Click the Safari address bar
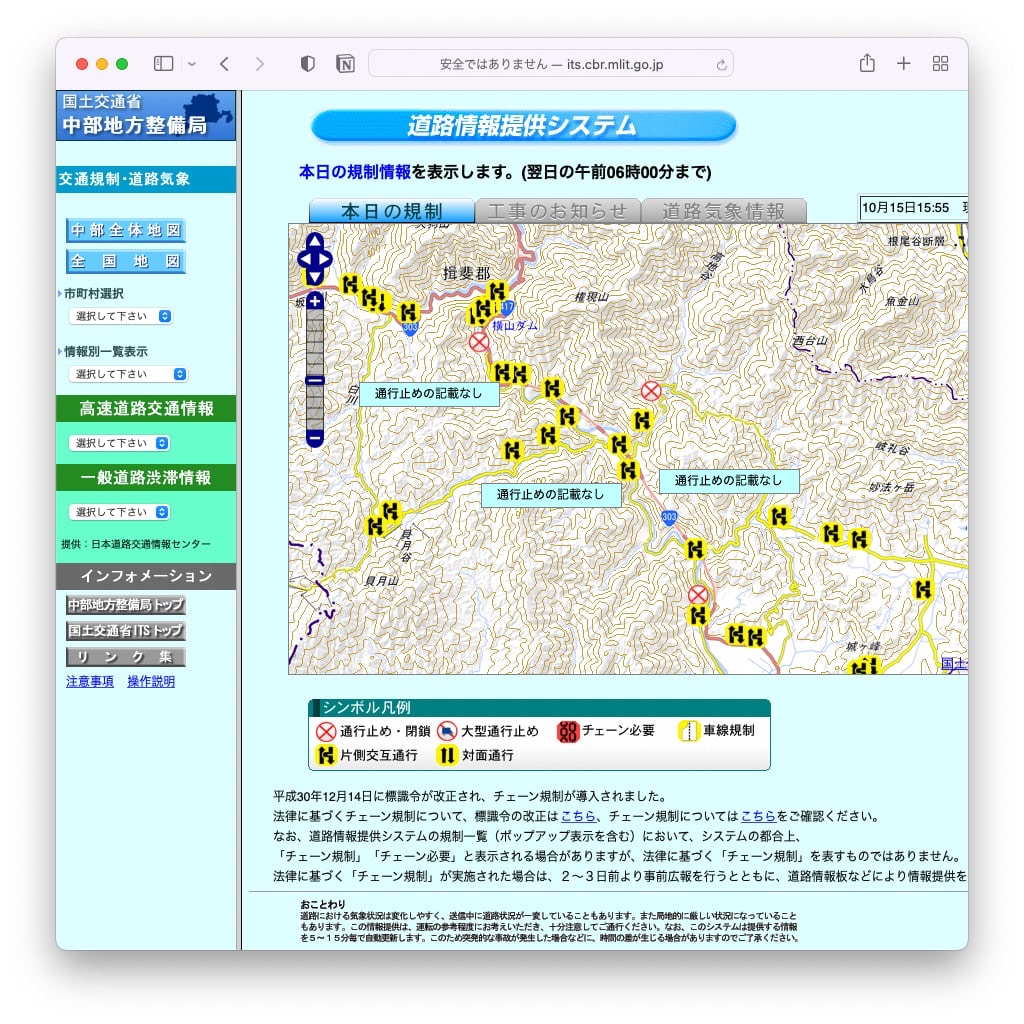Viewport: 1024px width, 1024px height. tap(550, 65)
